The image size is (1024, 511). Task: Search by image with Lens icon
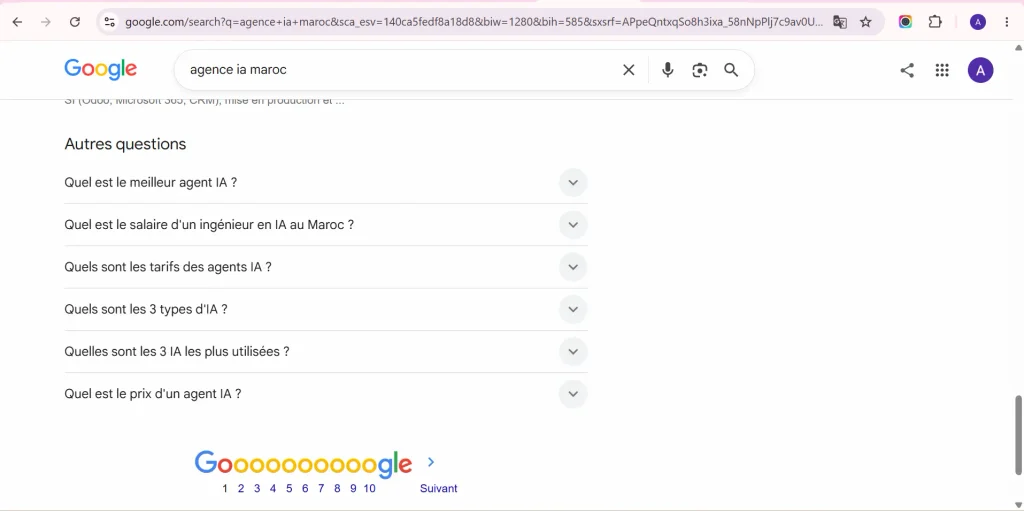pyautogui.click(x=699, y=70)
